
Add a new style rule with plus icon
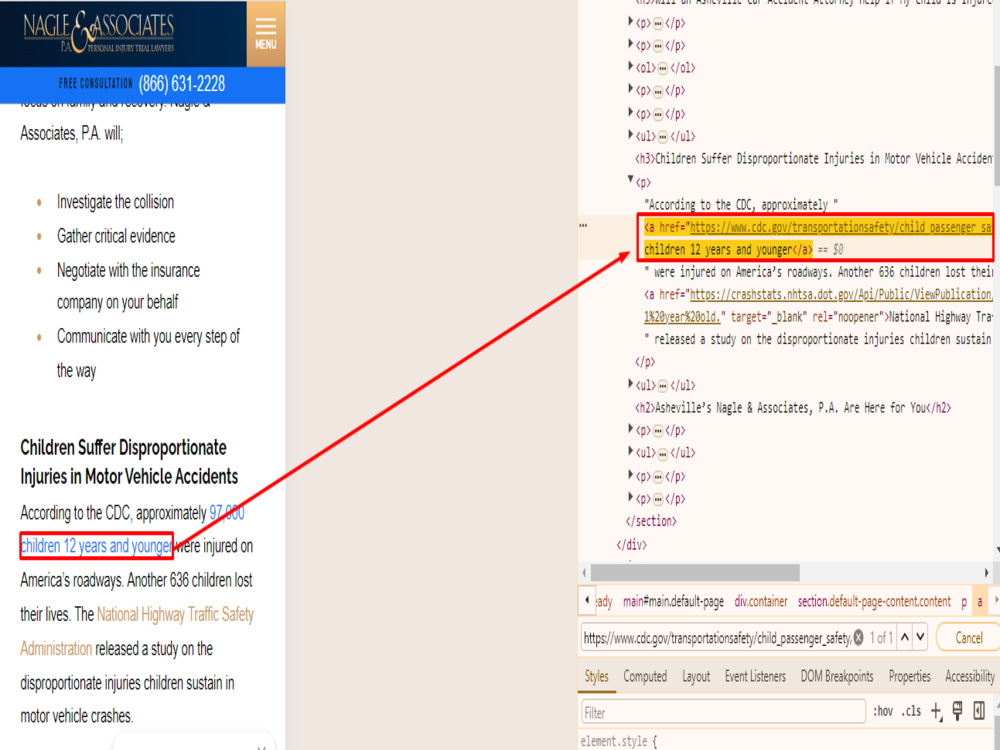[936, 711]
